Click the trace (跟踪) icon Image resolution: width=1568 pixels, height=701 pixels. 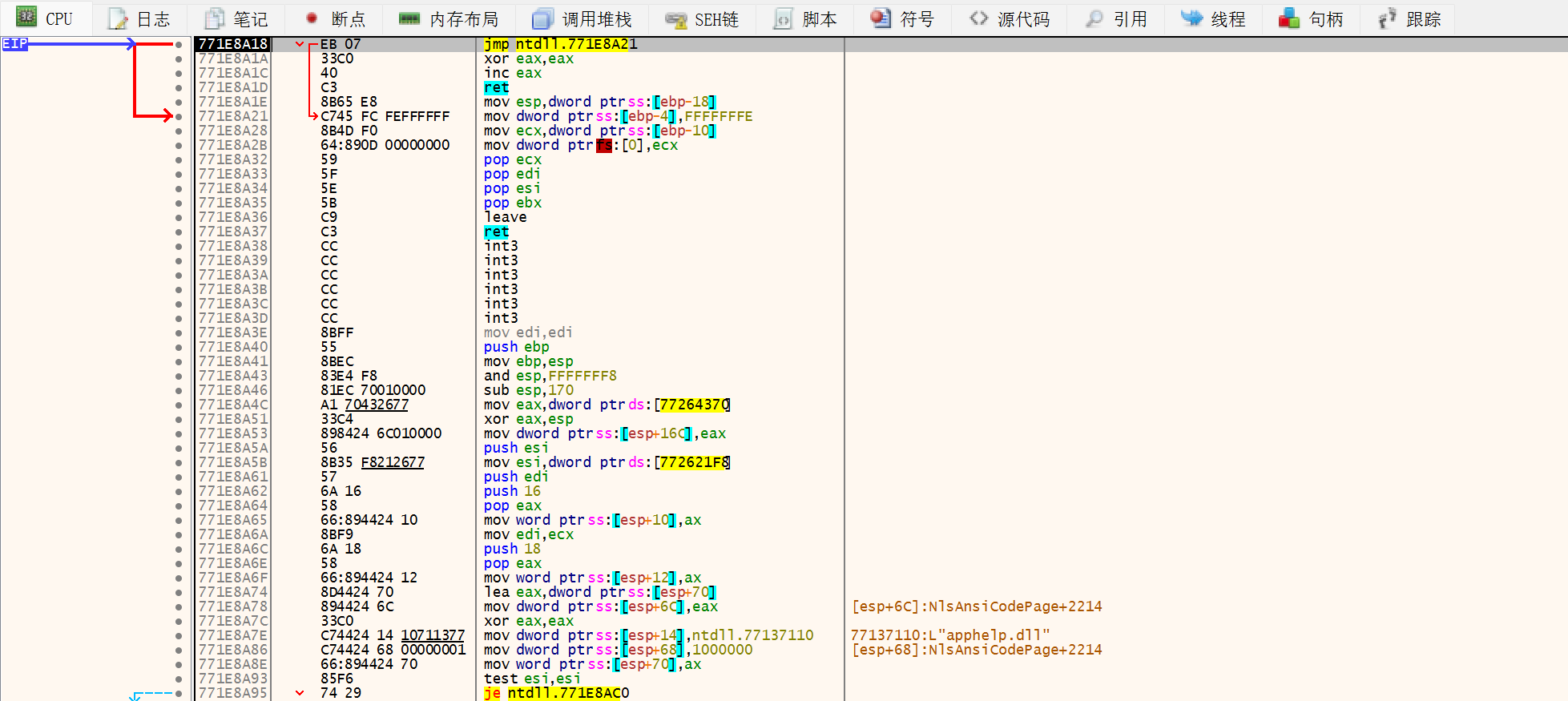tap(1387, 18)
